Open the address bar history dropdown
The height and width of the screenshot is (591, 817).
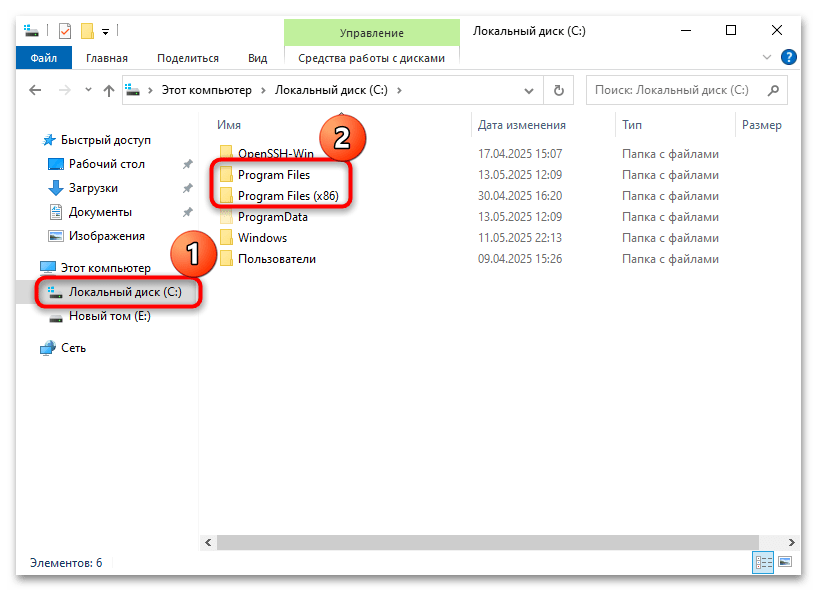point(530,90)
